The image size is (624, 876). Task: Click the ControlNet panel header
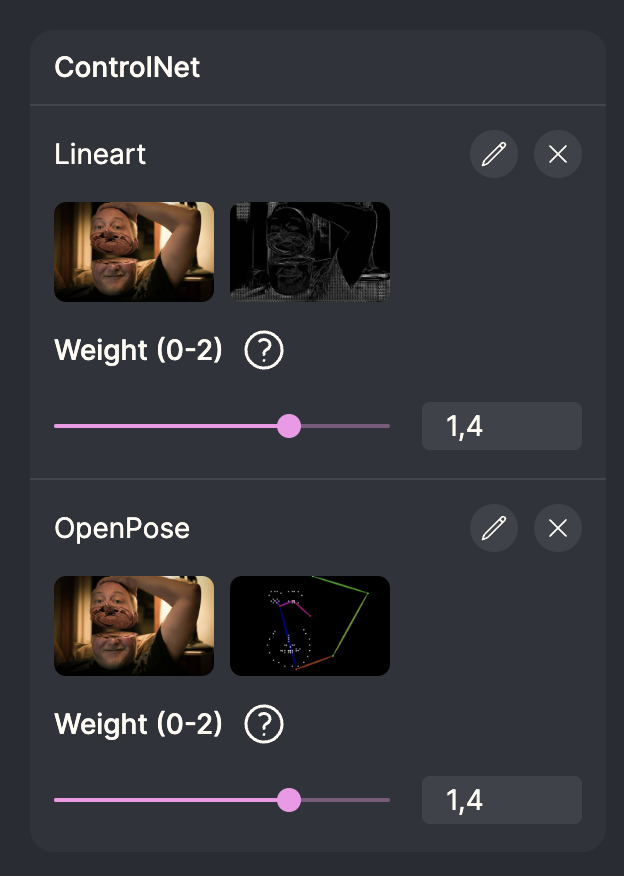[x=129, y=67]
